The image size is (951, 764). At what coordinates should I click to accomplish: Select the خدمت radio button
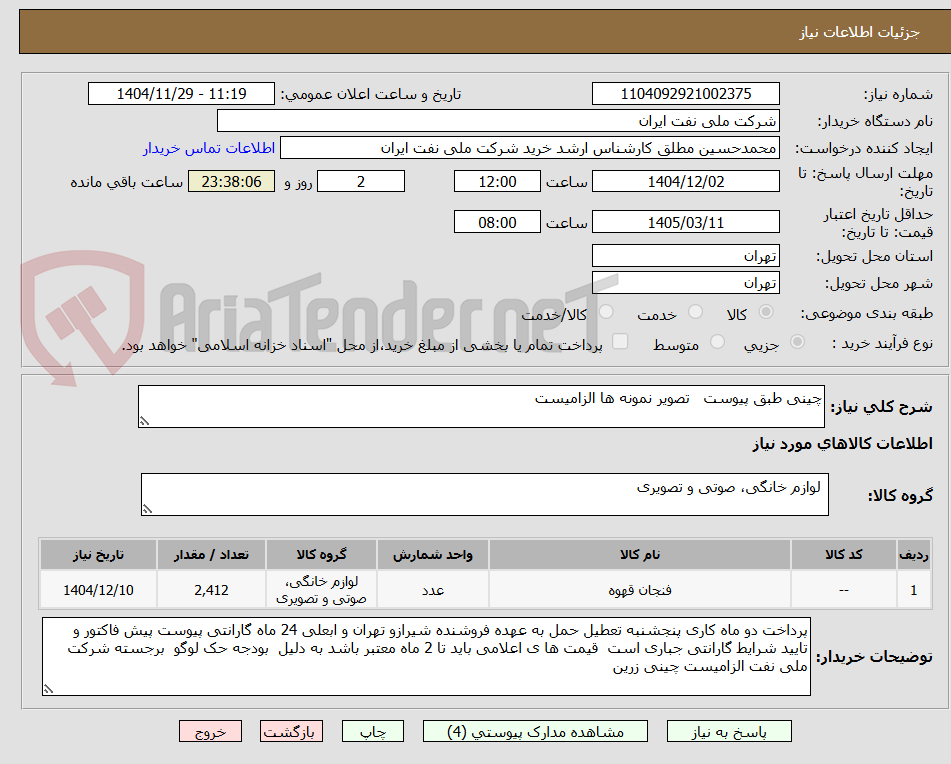click(x=695, y=312)
